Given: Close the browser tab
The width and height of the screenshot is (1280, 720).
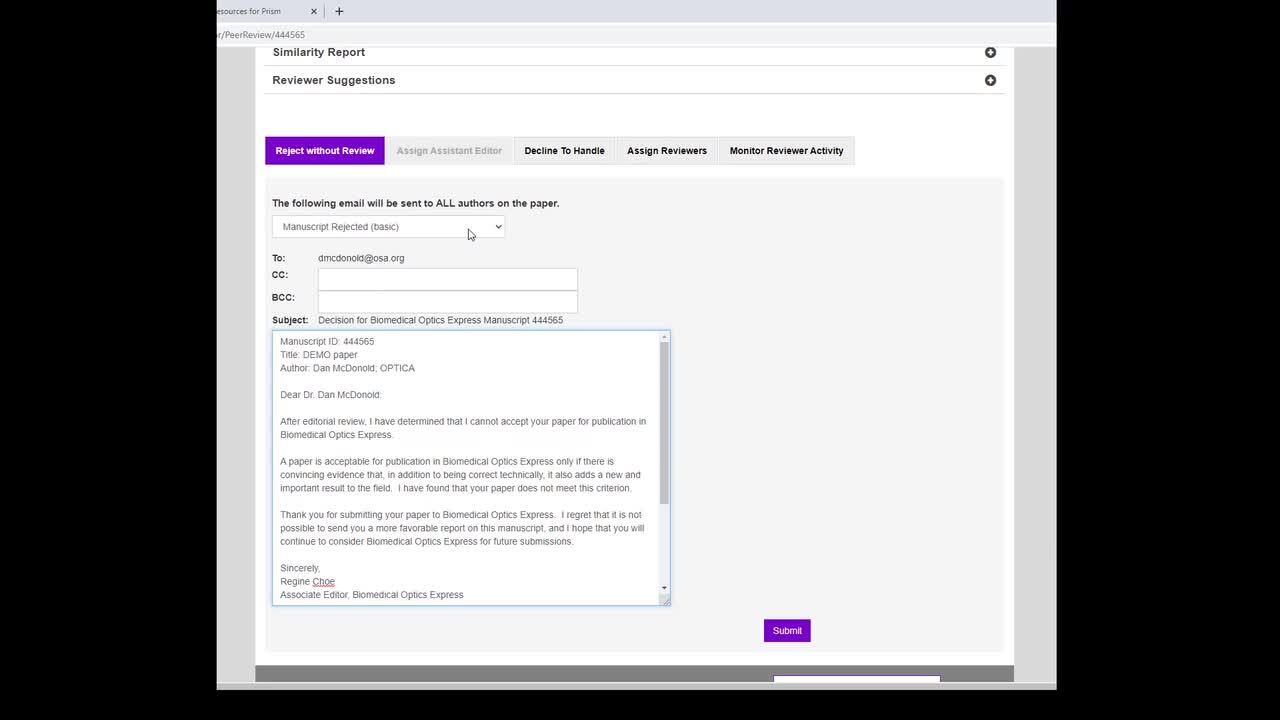Looking at the screenshot, I should point(314,11).
